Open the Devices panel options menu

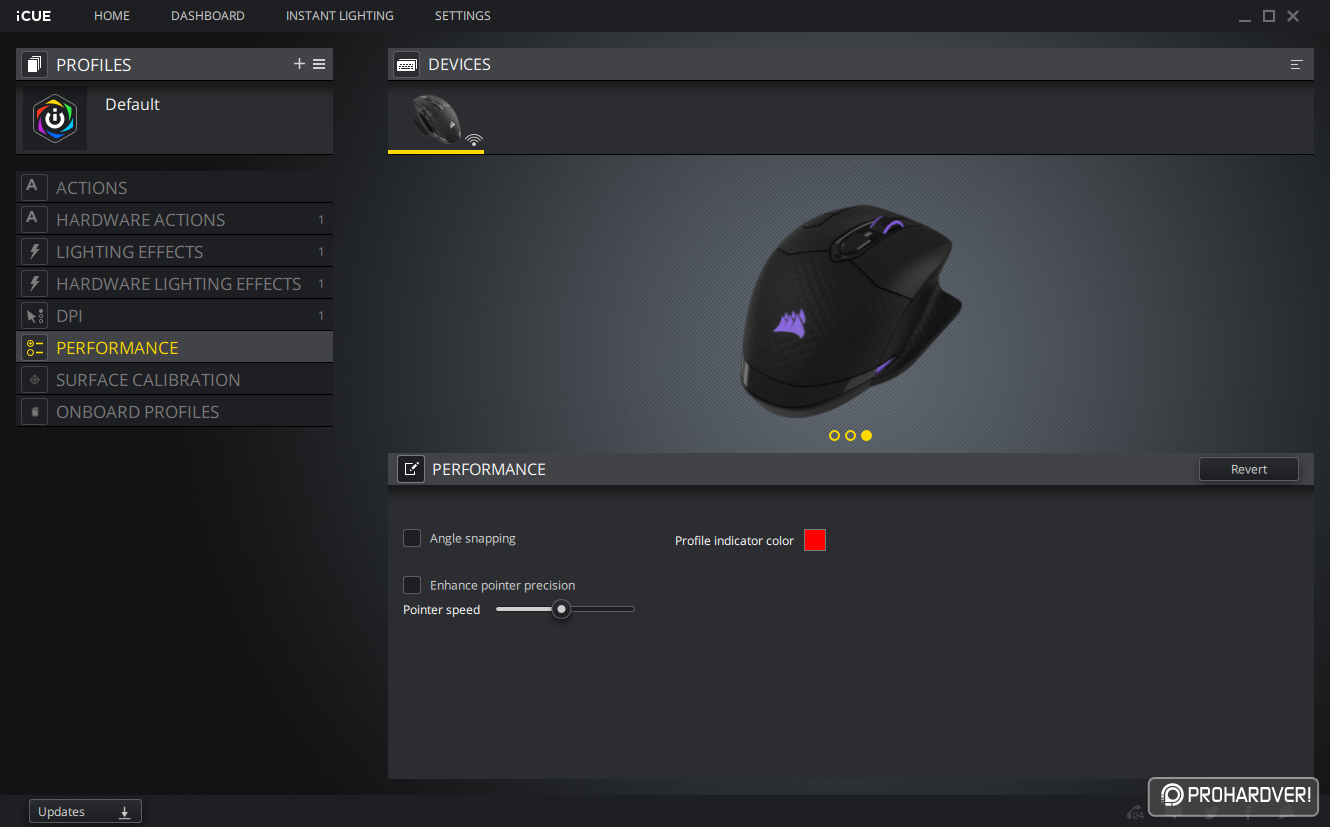(x=1297, y=64)
